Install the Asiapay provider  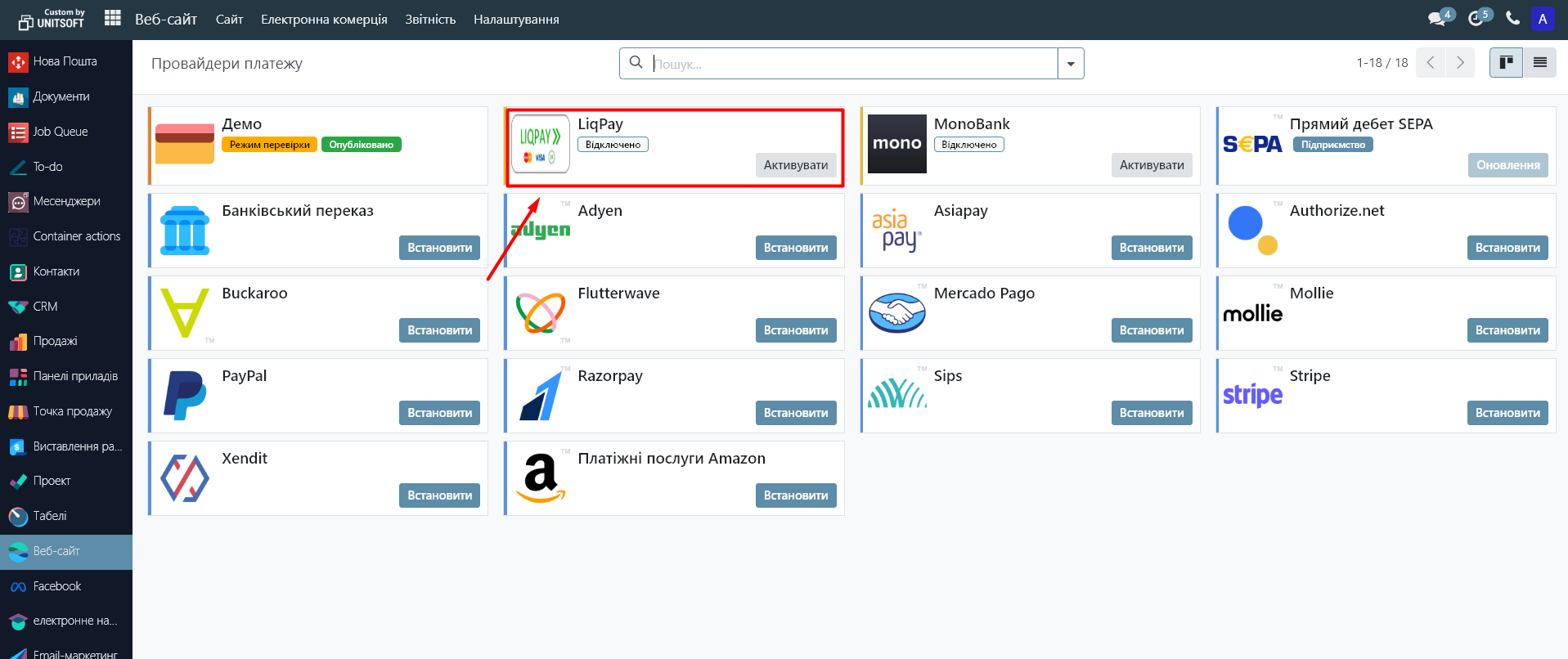tap(1152, 248)
